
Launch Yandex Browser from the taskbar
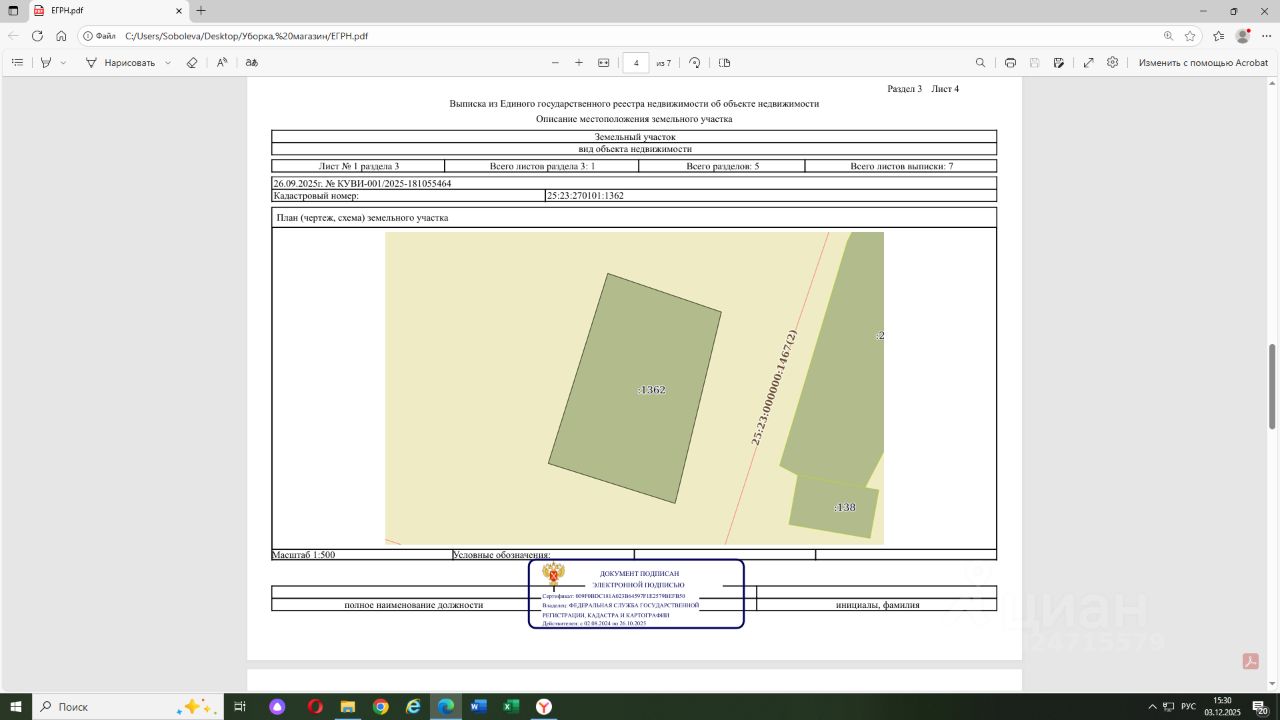pos(544,706)
